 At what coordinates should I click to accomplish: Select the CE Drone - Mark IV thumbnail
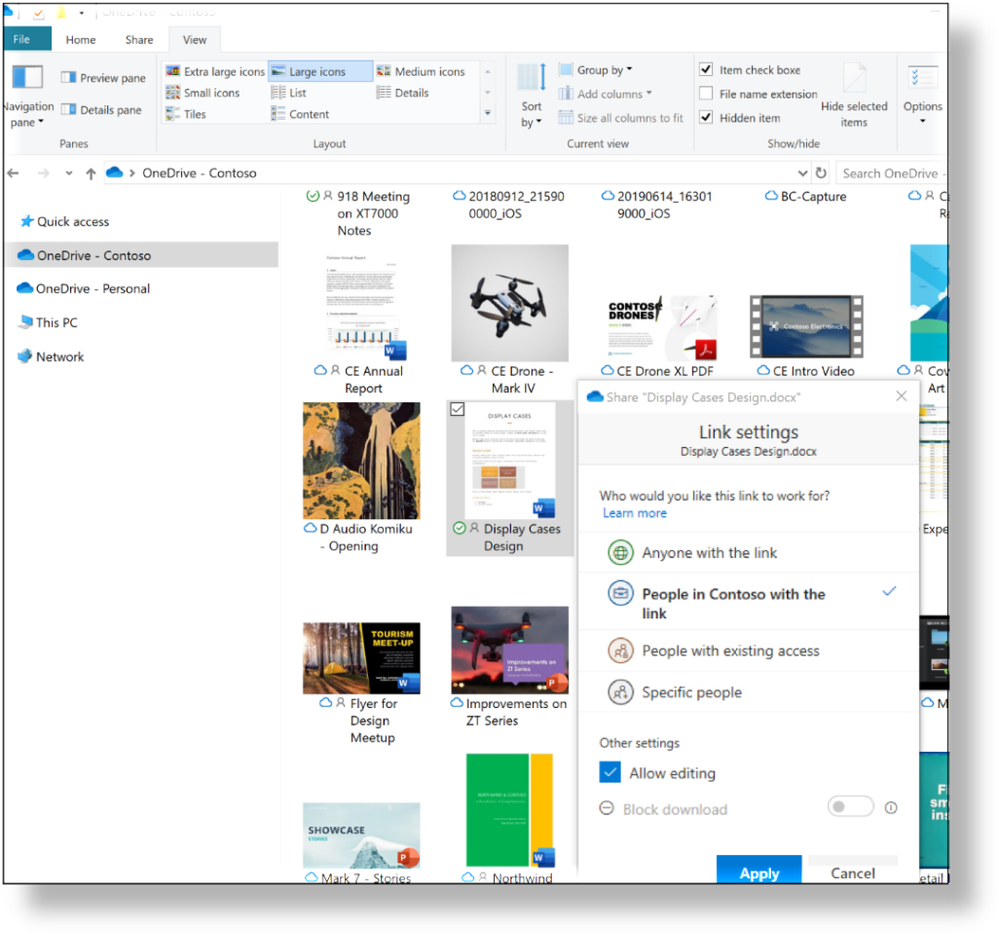[510, 303]
